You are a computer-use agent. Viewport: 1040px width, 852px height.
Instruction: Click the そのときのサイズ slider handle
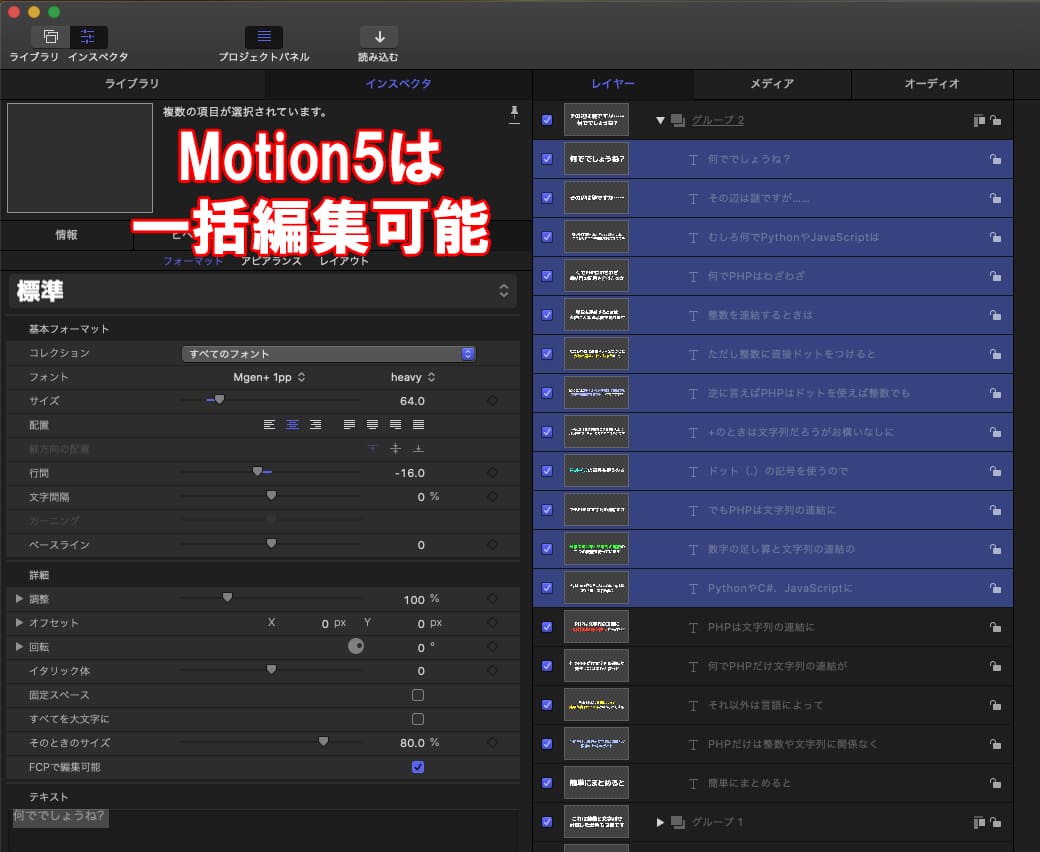click(x=323, y=742)
